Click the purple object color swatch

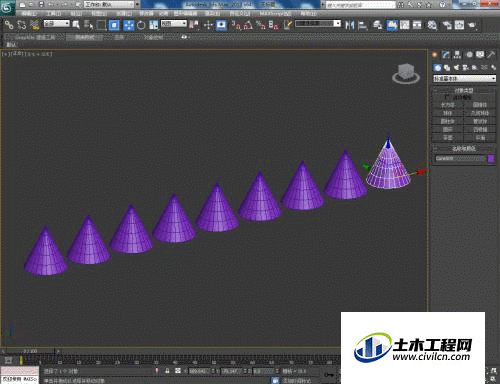point(491,159)
